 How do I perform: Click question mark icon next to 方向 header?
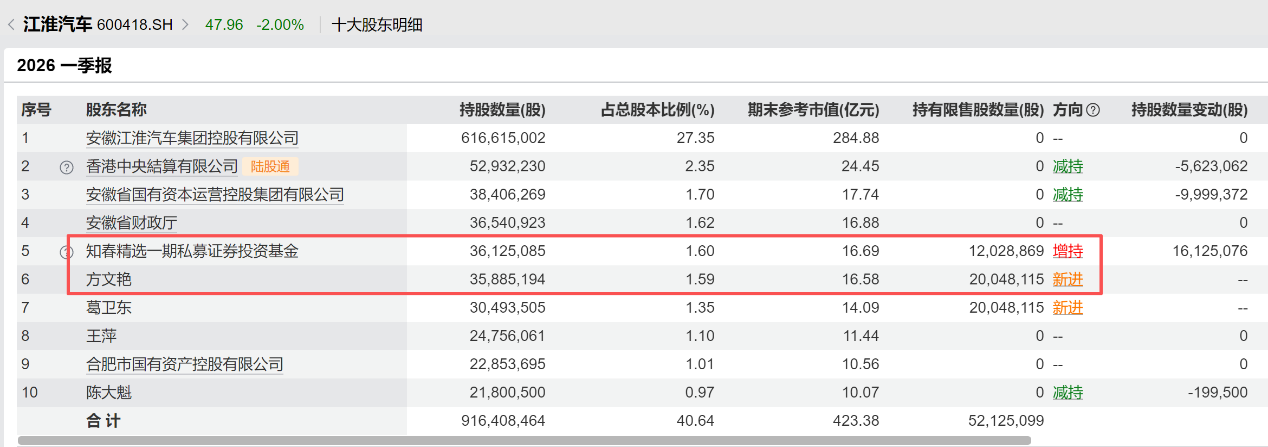coord(1093,110)
